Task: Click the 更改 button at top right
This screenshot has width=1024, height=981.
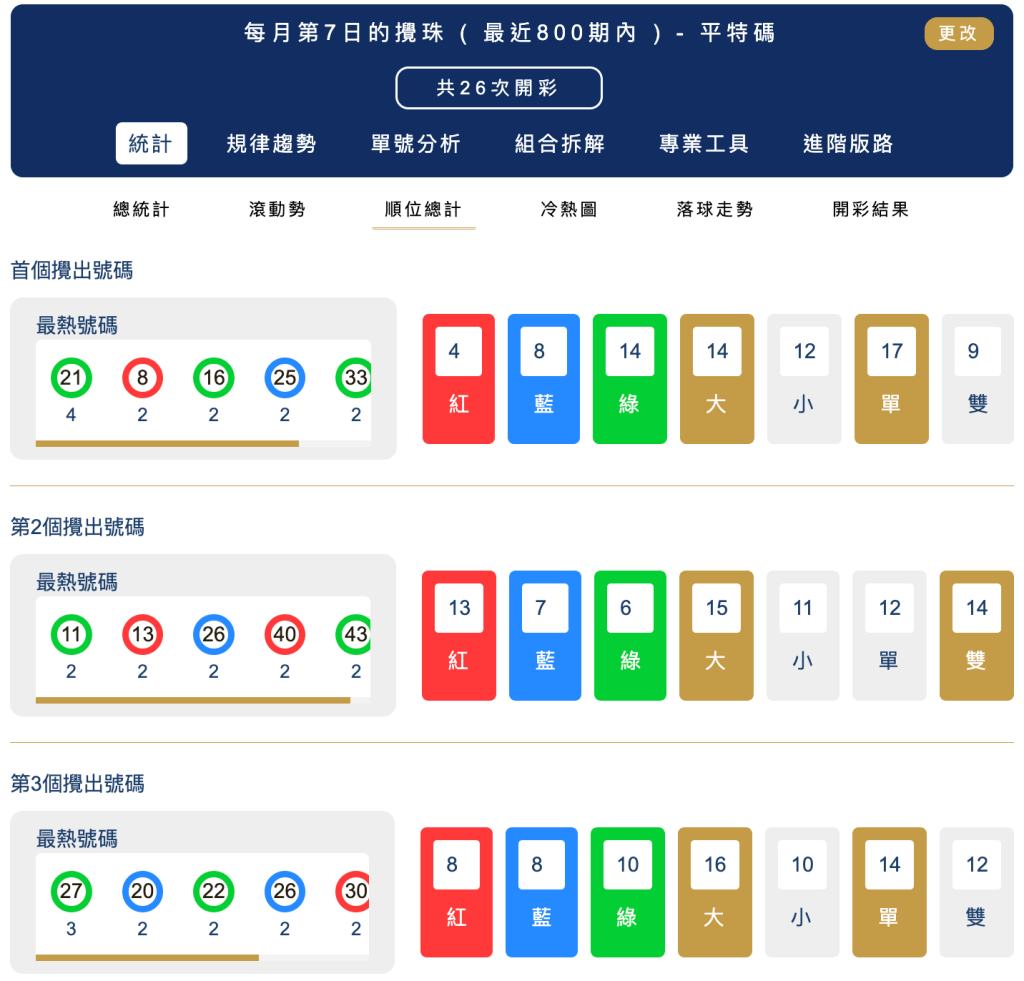Action: tap(958, 33)
